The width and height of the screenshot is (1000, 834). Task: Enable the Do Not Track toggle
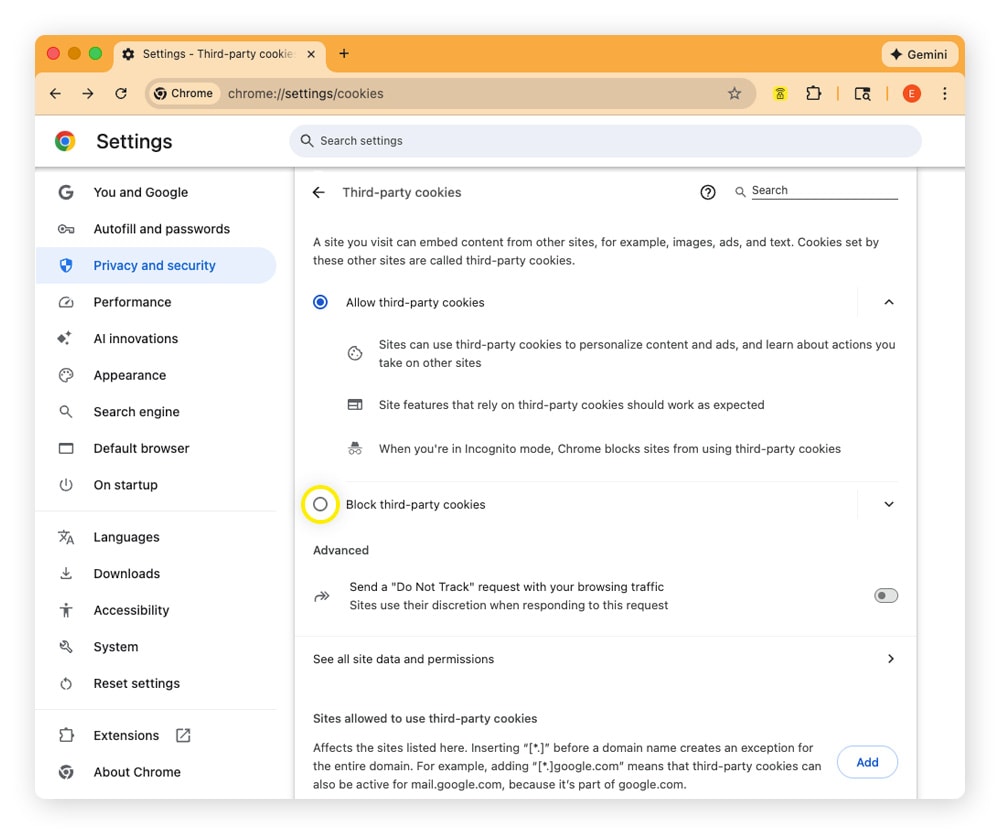[x=885, y=595]
